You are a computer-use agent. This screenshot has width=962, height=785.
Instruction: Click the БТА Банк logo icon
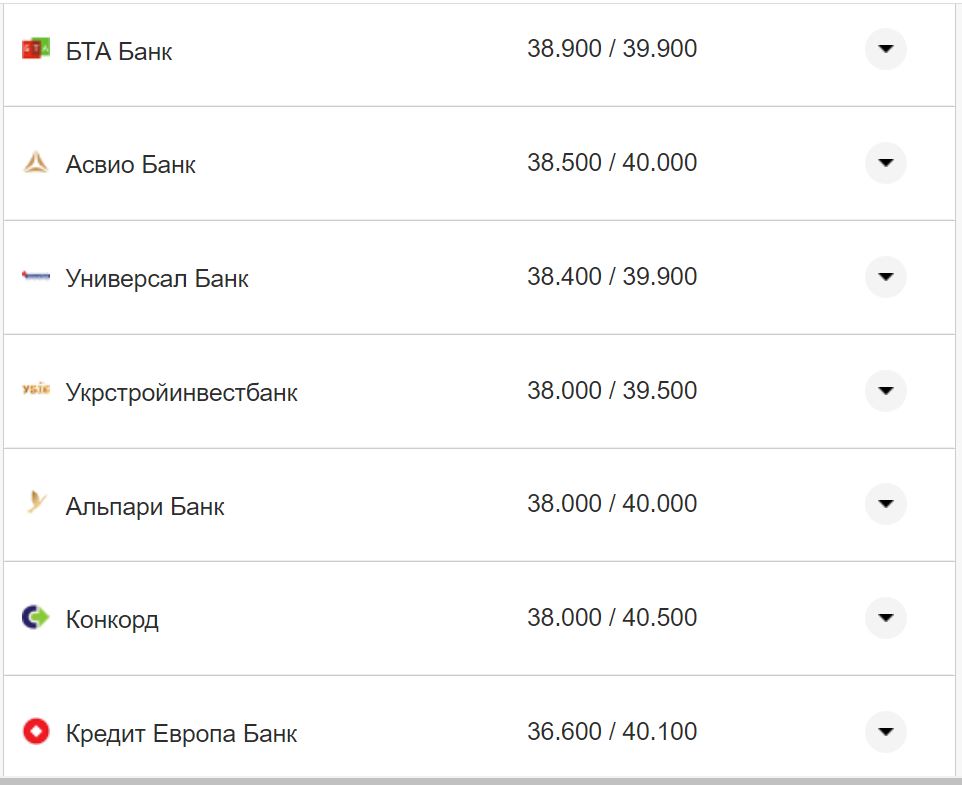[36, 49]
